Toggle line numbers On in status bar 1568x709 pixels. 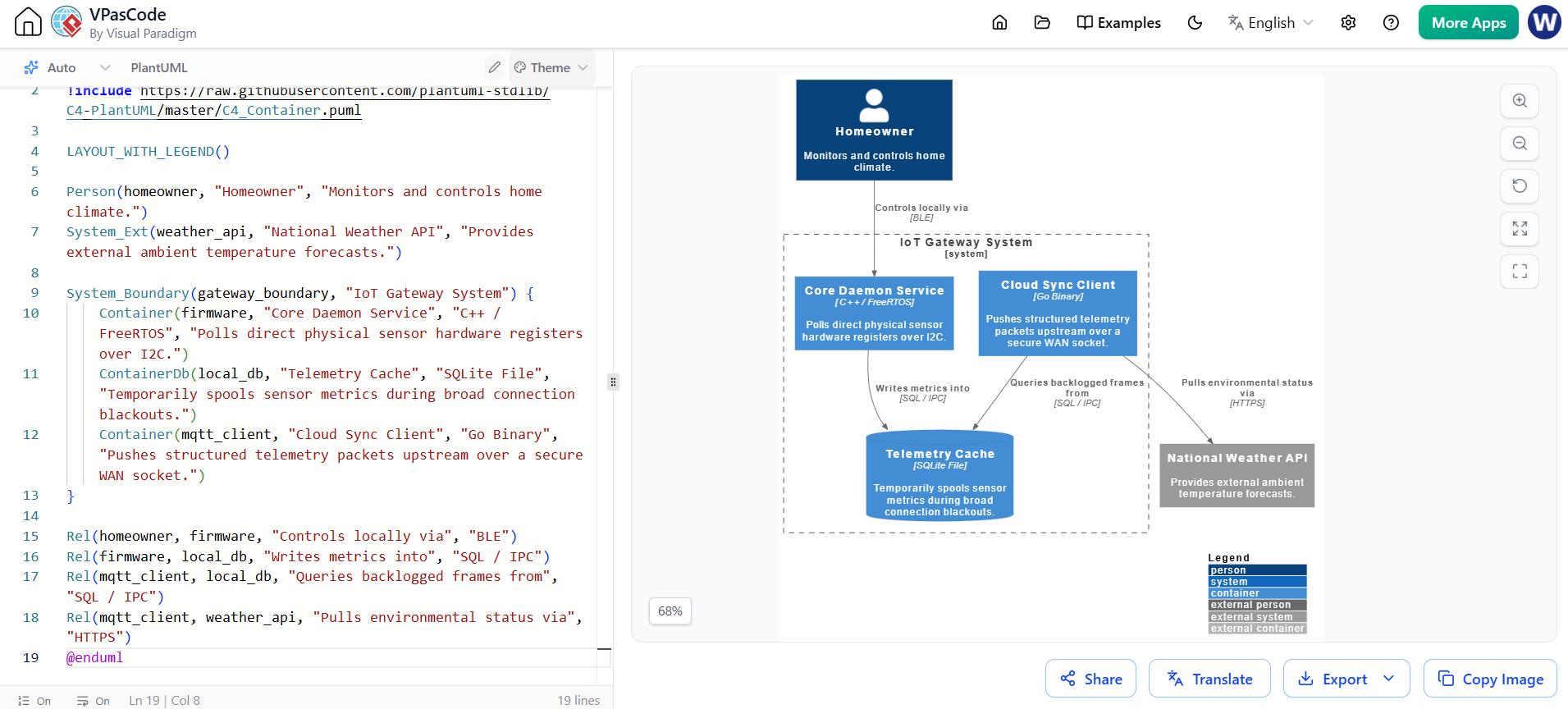[x=34, y=701]
